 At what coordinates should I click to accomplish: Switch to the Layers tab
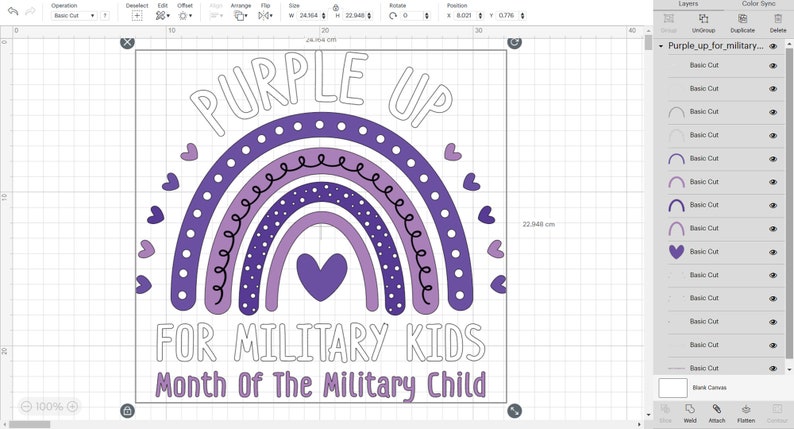688,4
